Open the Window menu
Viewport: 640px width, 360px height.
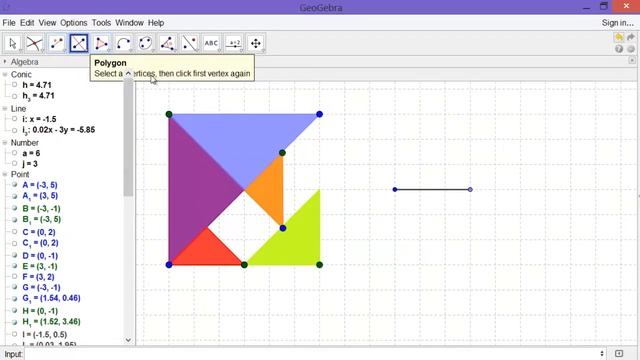click(x=129, y=23)
